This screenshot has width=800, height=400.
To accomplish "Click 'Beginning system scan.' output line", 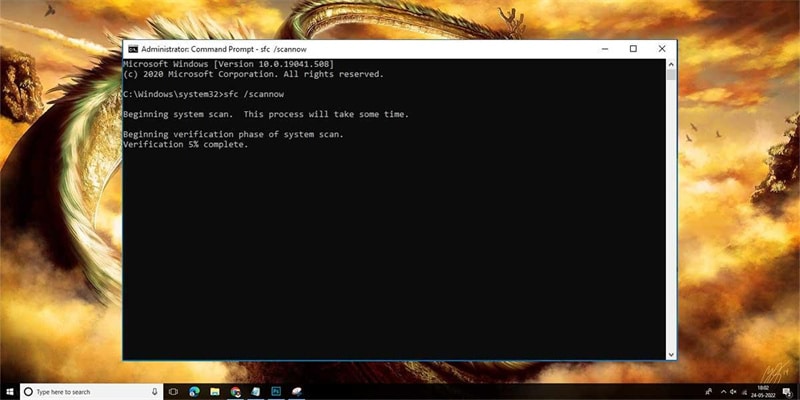I will click(178, 114).
